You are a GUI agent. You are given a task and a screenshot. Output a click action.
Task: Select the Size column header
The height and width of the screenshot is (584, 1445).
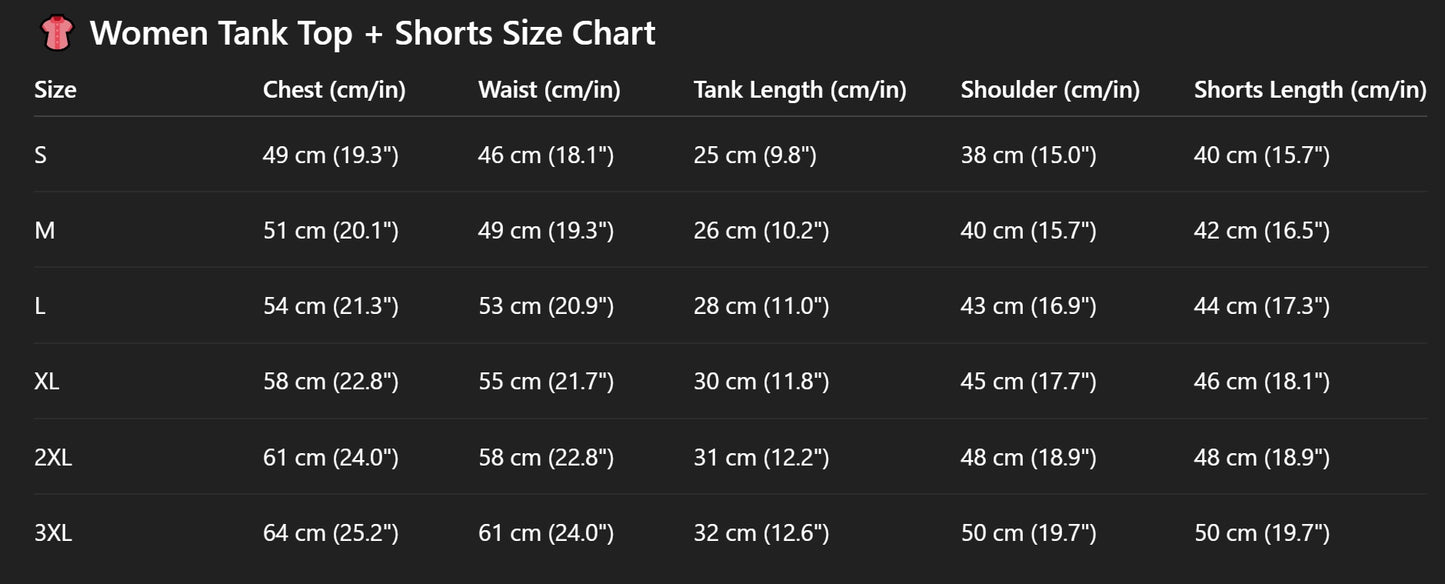[55, 90]
